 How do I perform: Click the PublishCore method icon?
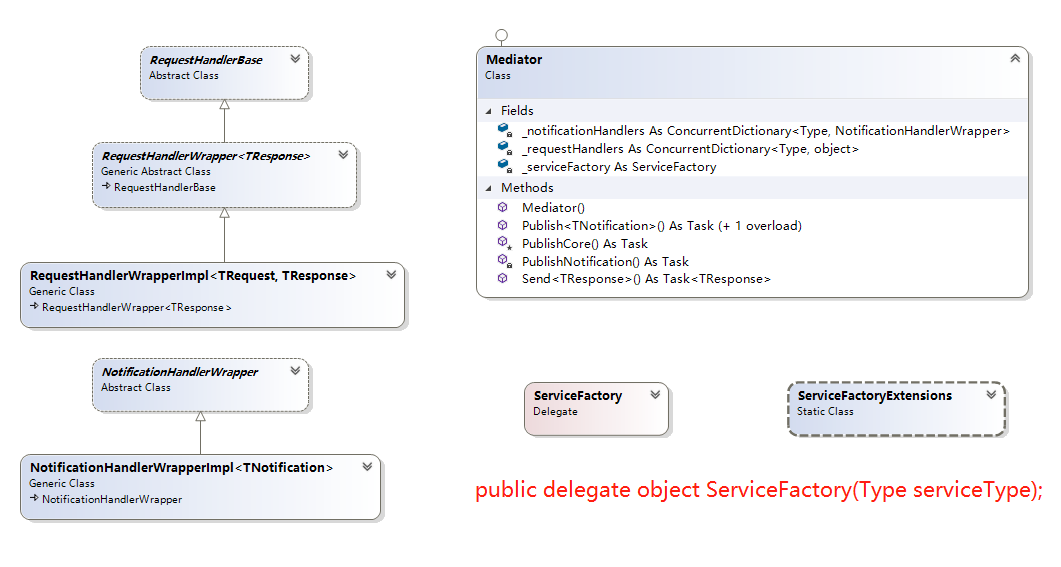504,243
